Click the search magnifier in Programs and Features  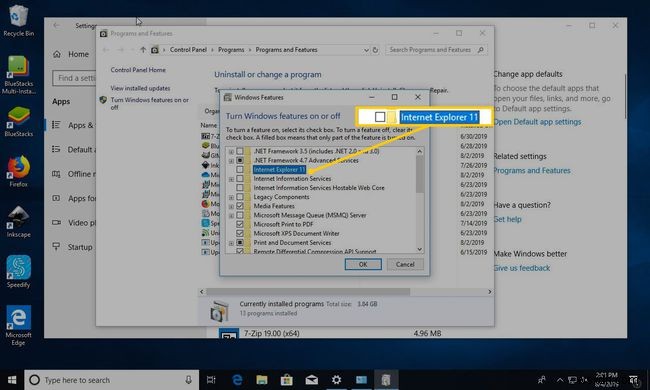(480, 50)
